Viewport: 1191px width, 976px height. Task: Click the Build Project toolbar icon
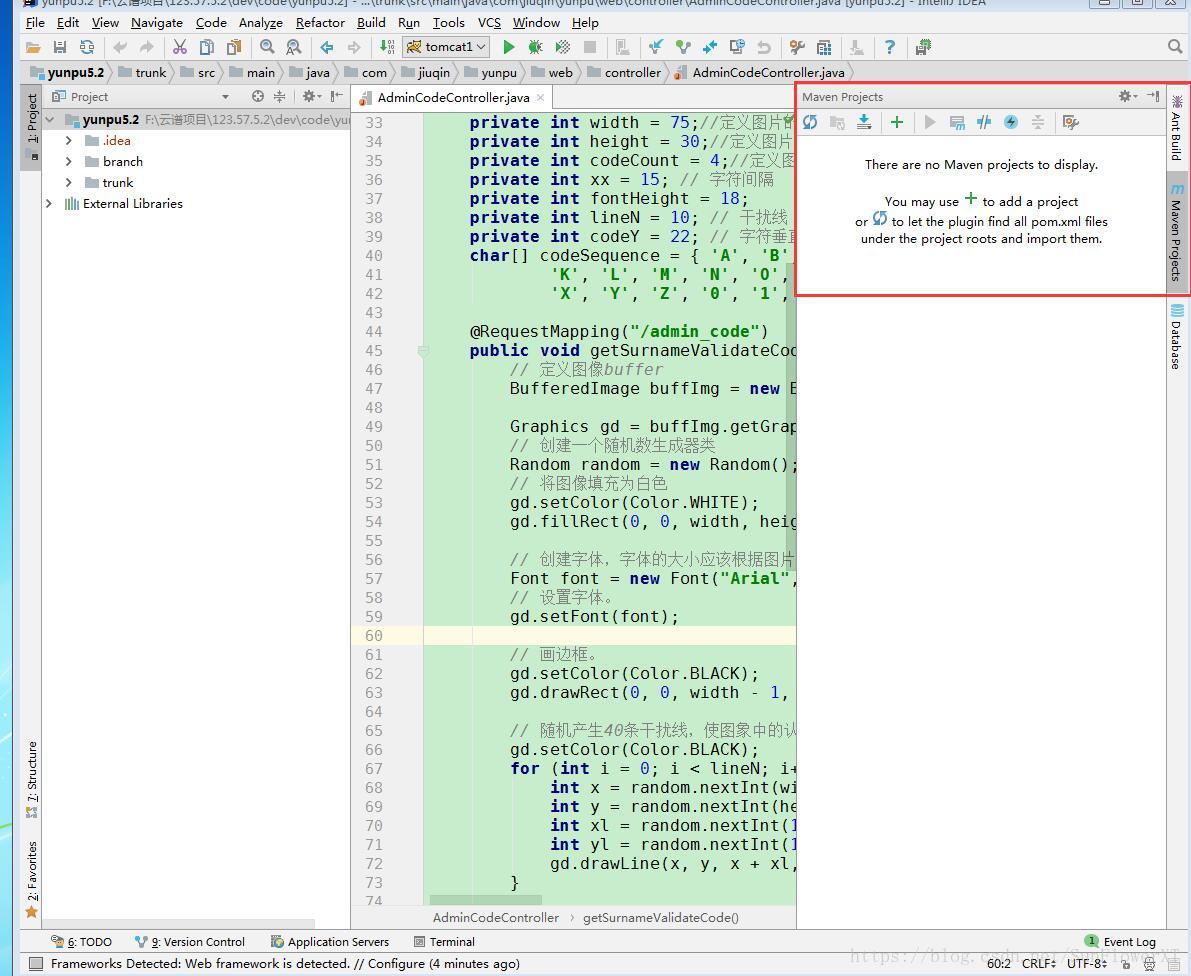(387, 47)
